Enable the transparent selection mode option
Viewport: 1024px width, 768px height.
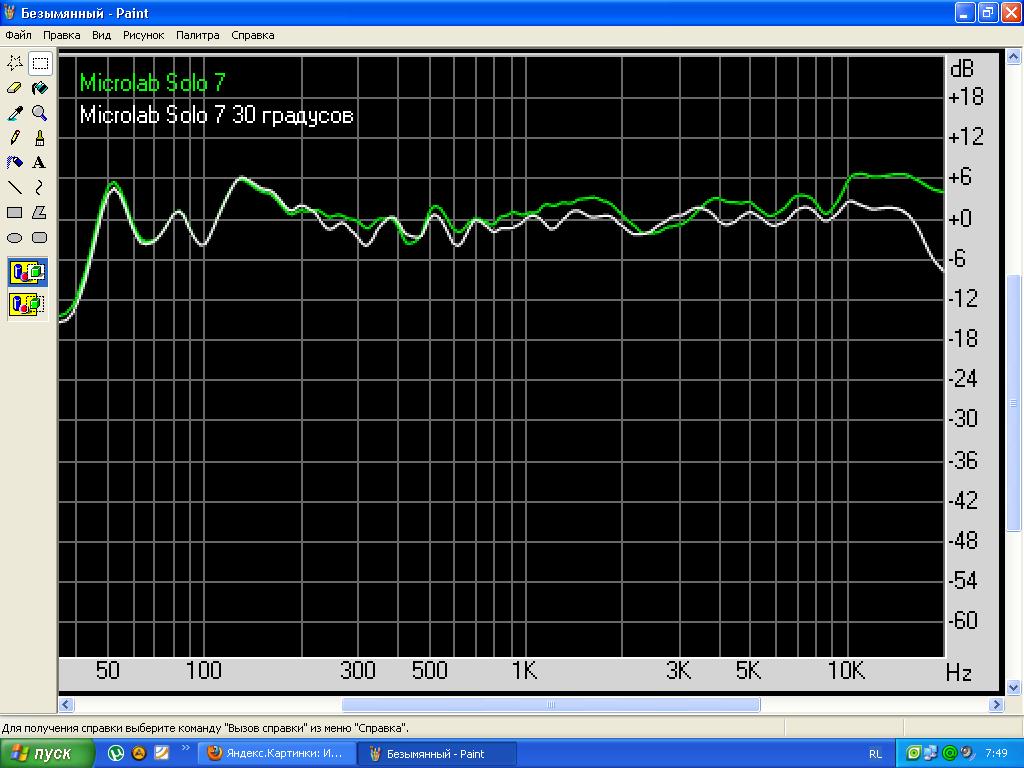[27, 305]
